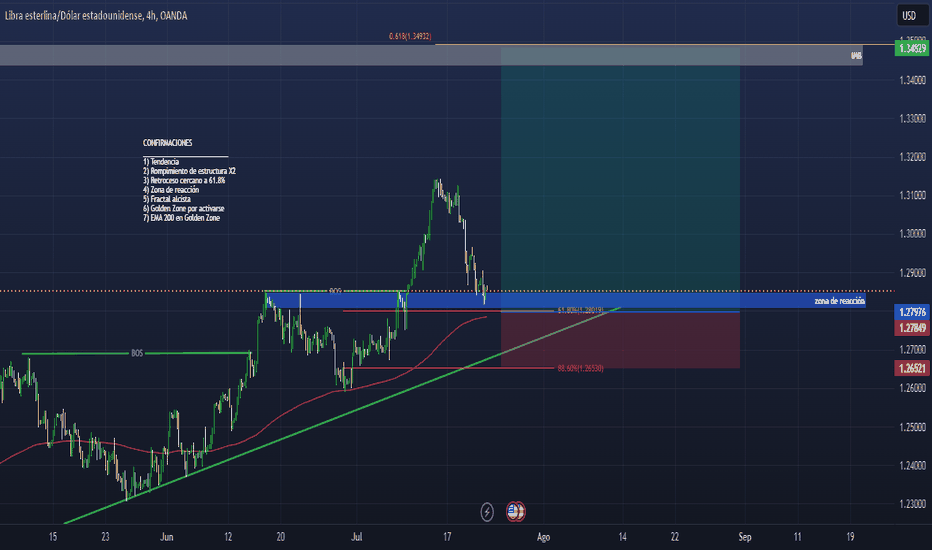
Task: Click the 11 date on time axis
Action: [x=797, y=537]
